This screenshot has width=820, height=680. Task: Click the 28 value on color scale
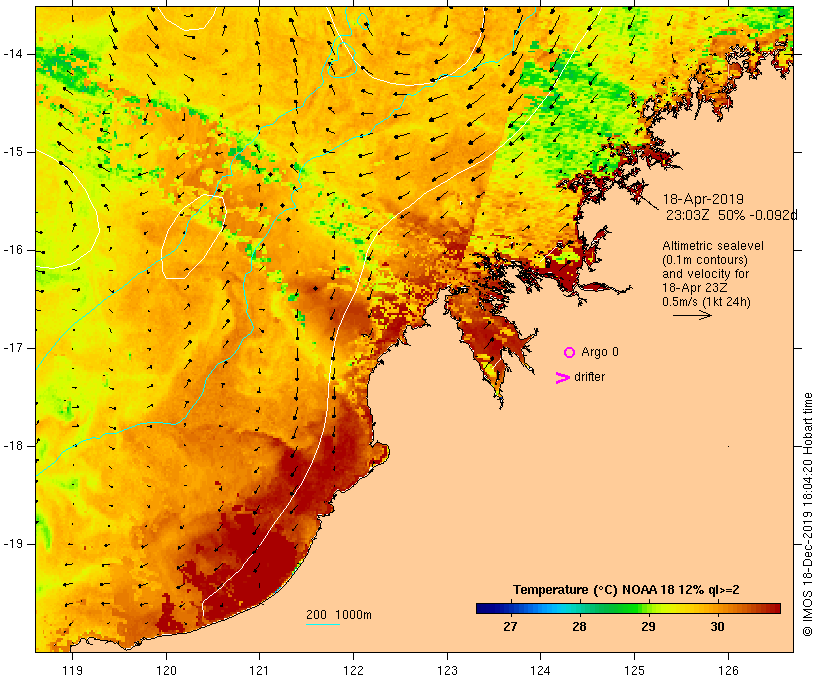pos(579,626)
